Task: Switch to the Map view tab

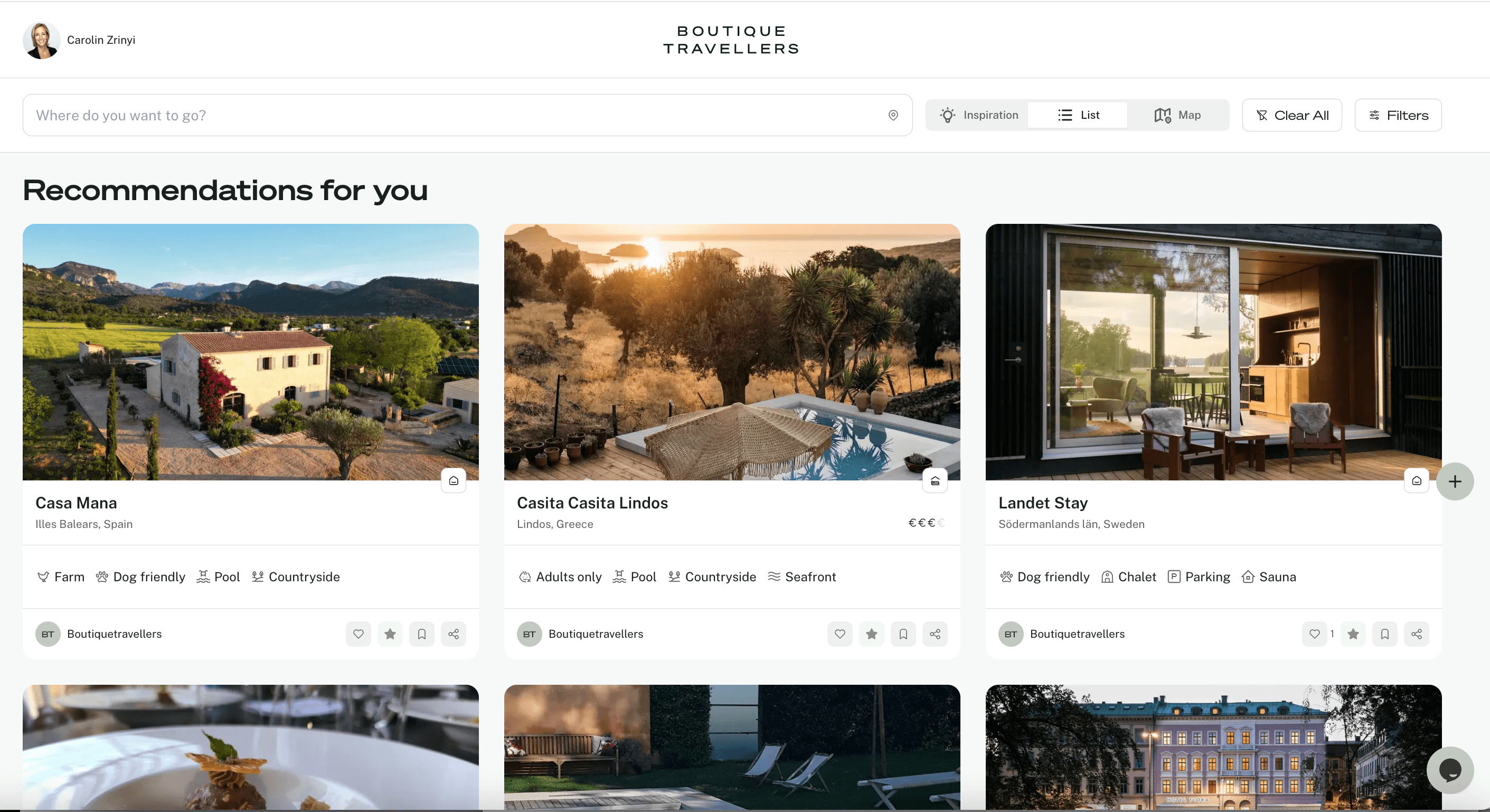Action: point(1177,115)
